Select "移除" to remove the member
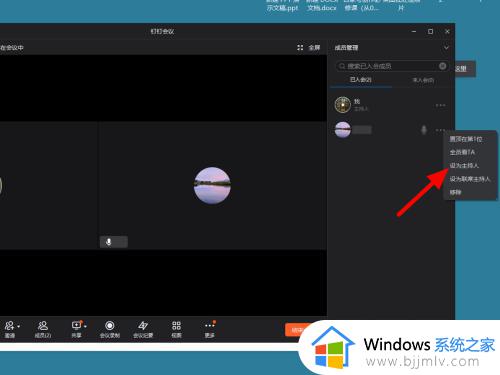This screenshot has width=500, height=375. pyautogui.click(x=455, y=192)
